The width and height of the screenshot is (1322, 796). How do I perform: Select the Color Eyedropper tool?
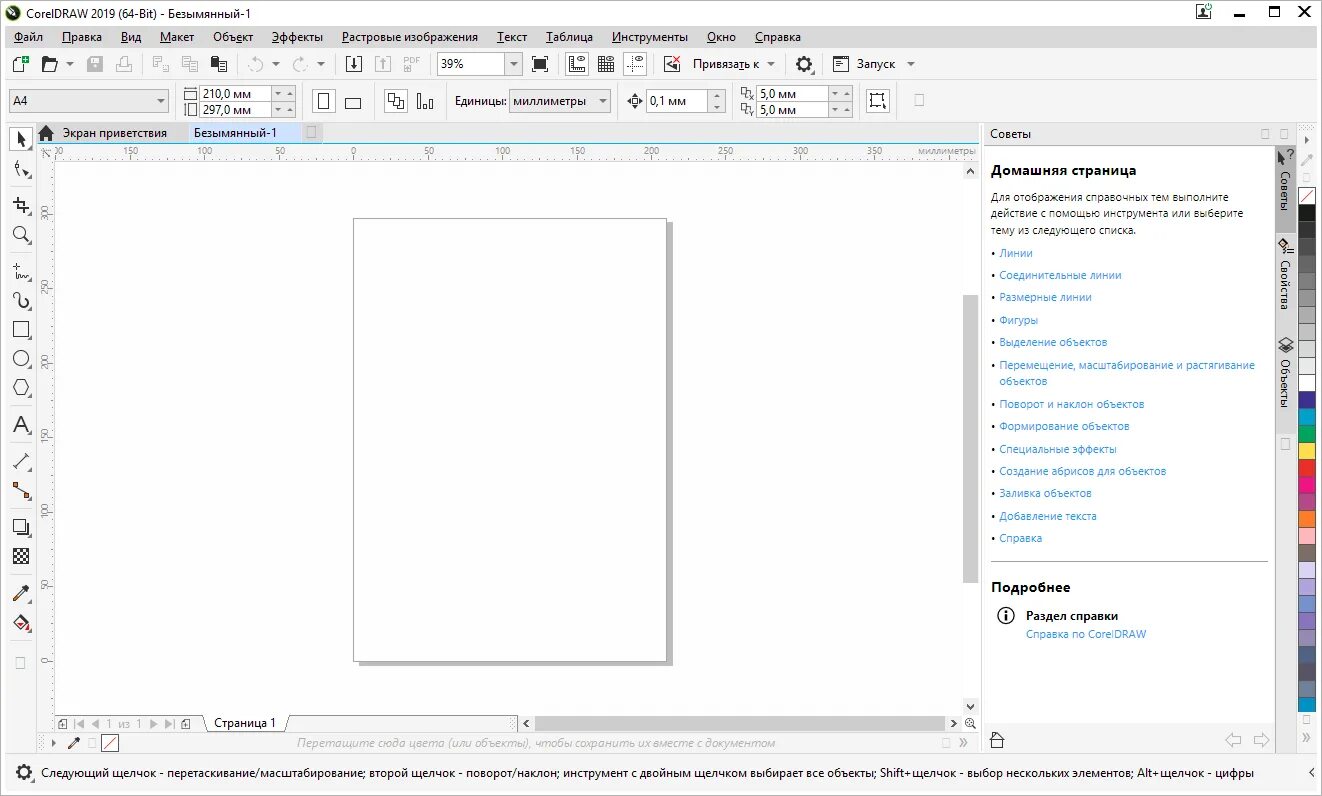20,593
